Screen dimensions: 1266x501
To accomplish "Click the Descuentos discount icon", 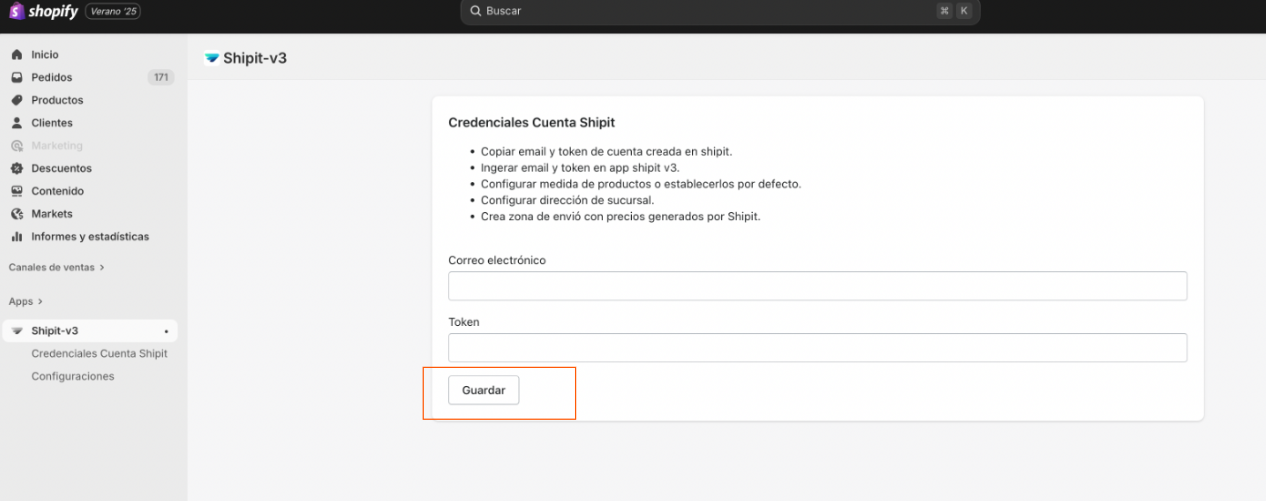I will 16,169.
